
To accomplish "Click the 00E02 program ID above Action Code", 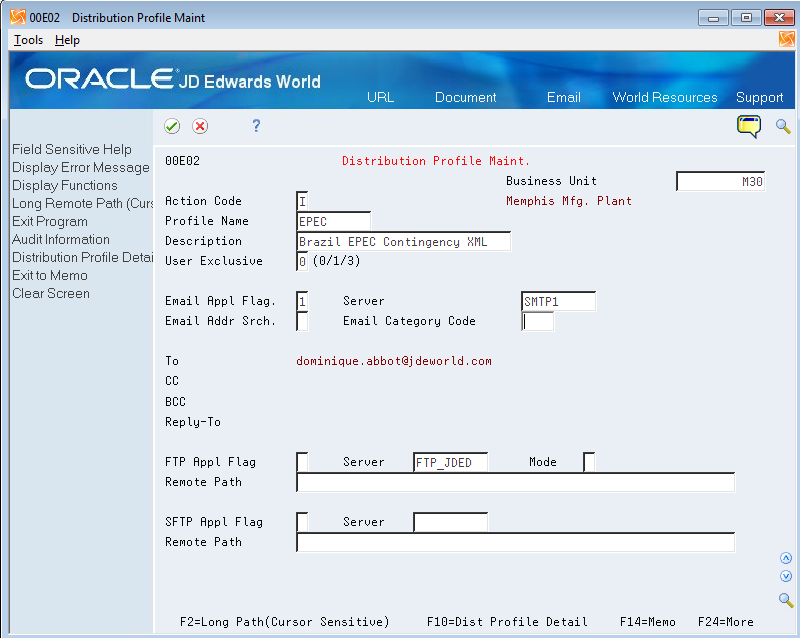I will click(x=182, y=161).
